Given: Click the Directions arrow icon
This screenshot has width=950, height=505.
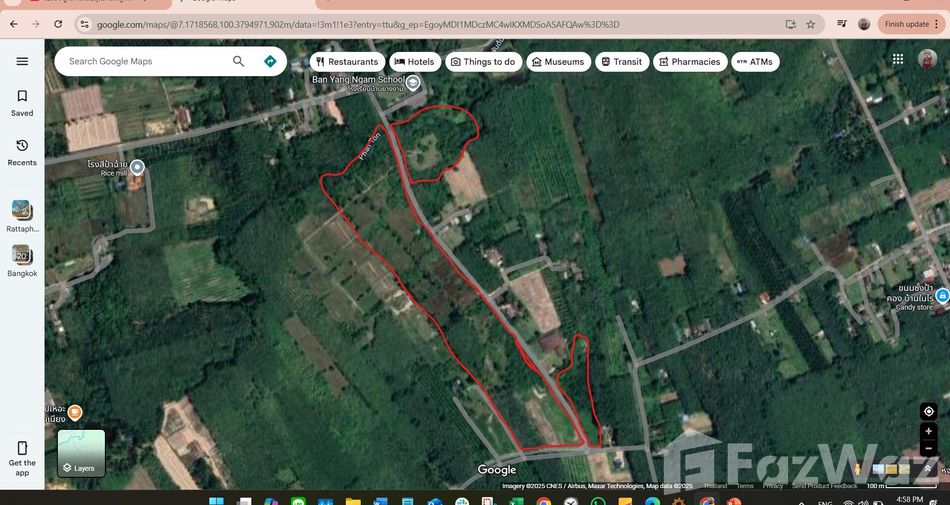Looking at the screenshot, I should click(270, 61).
